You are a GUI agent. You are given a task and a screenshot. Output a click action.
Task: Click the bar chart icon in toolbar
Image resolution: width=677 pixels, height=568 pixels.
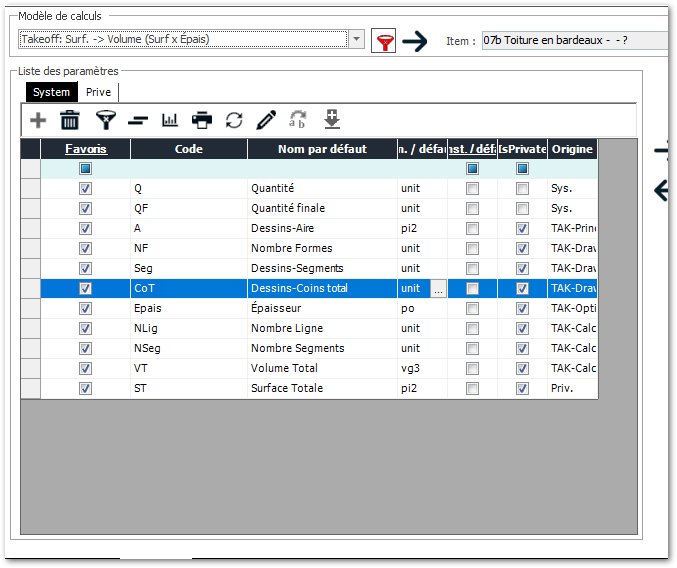pyautogui.click(x=169, y=120)
